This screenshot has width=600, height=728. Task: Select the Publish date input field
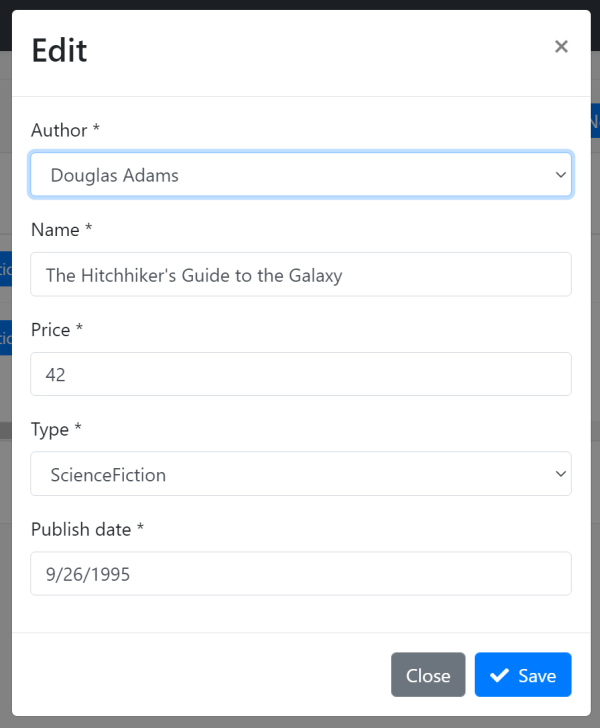pyautogui.click(x=300, y=574)
